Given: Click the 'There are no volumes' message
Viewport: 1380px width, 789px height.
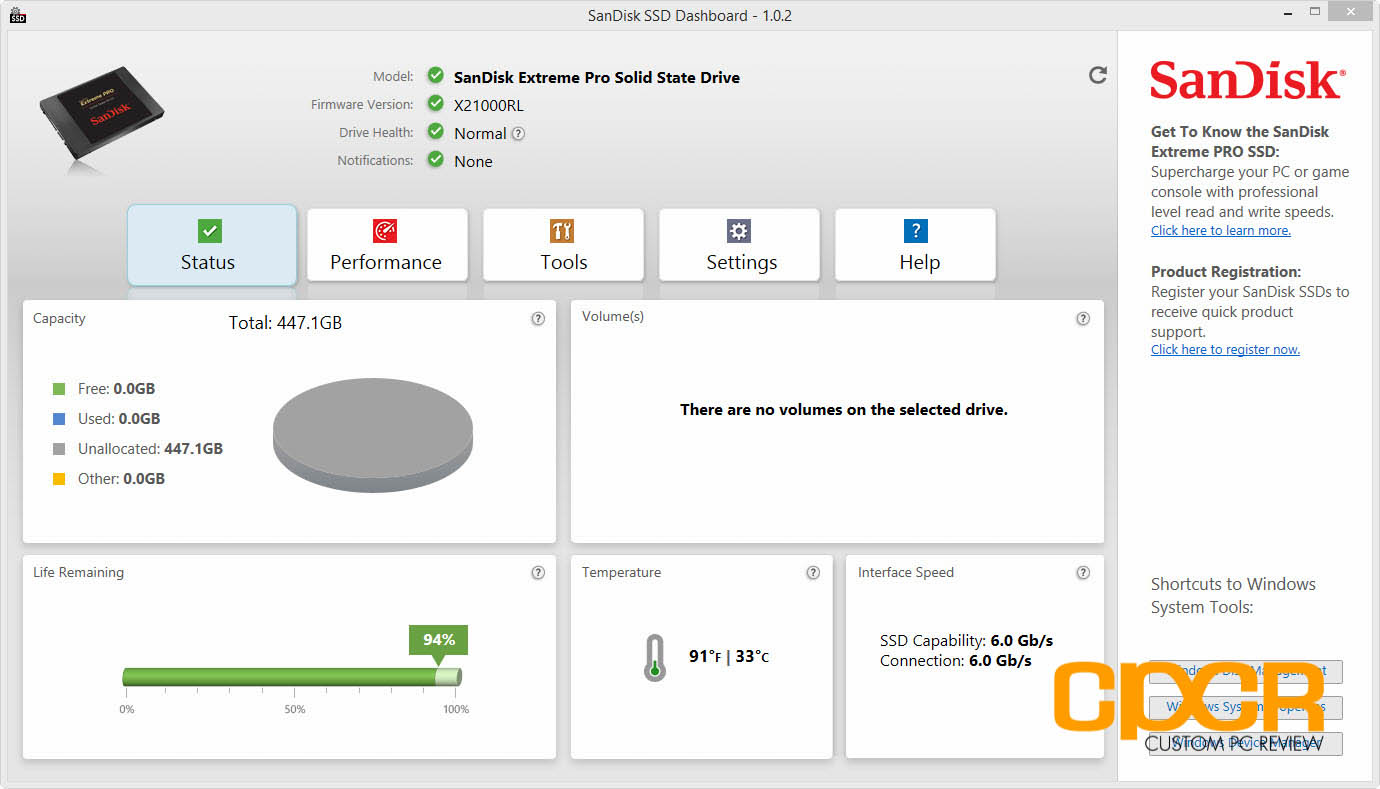Looking at the screenshot, I should [x=844, y=410].
